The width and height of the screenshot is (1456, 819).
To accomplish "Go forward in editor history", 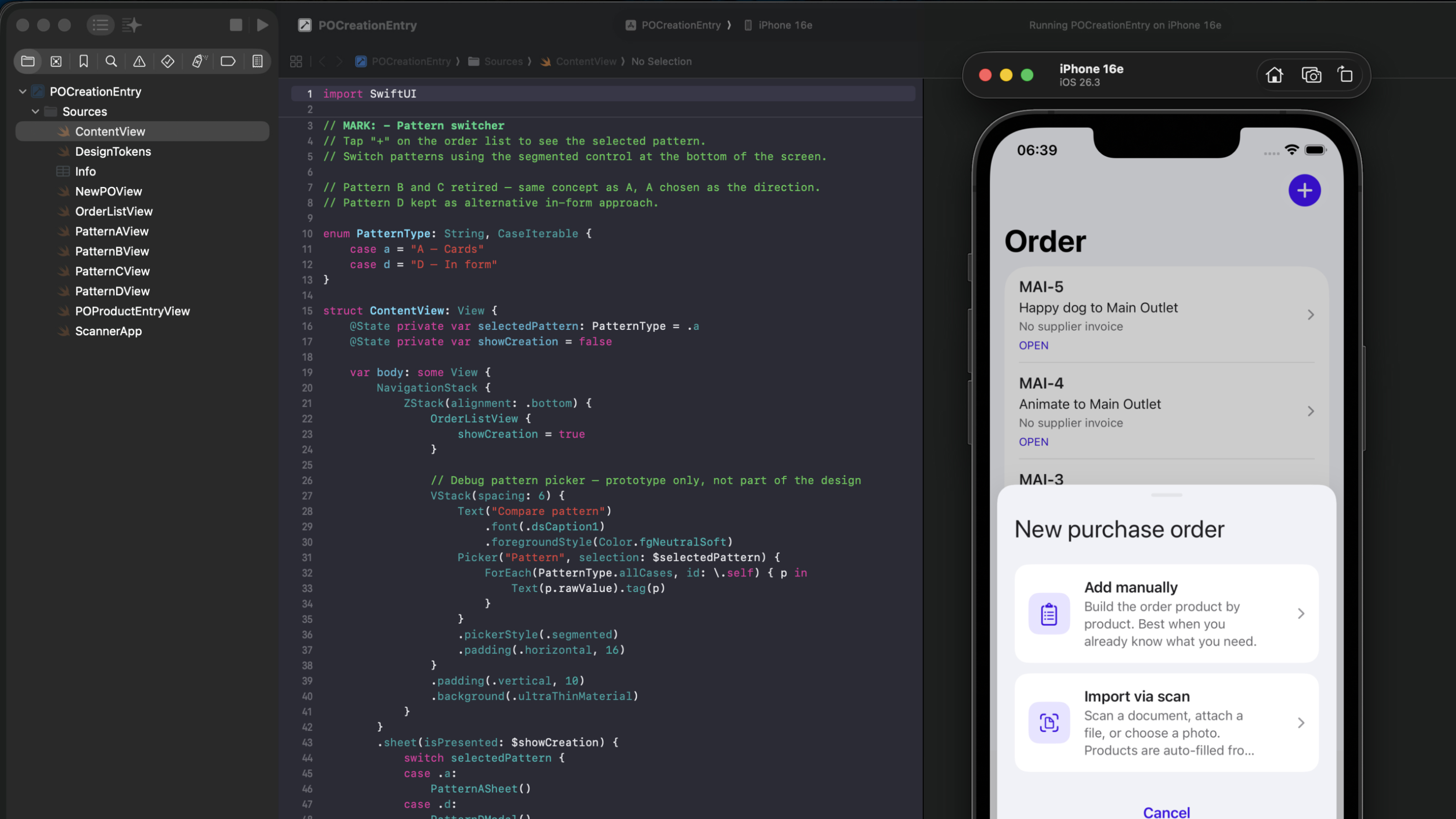I will pos(339,61).
